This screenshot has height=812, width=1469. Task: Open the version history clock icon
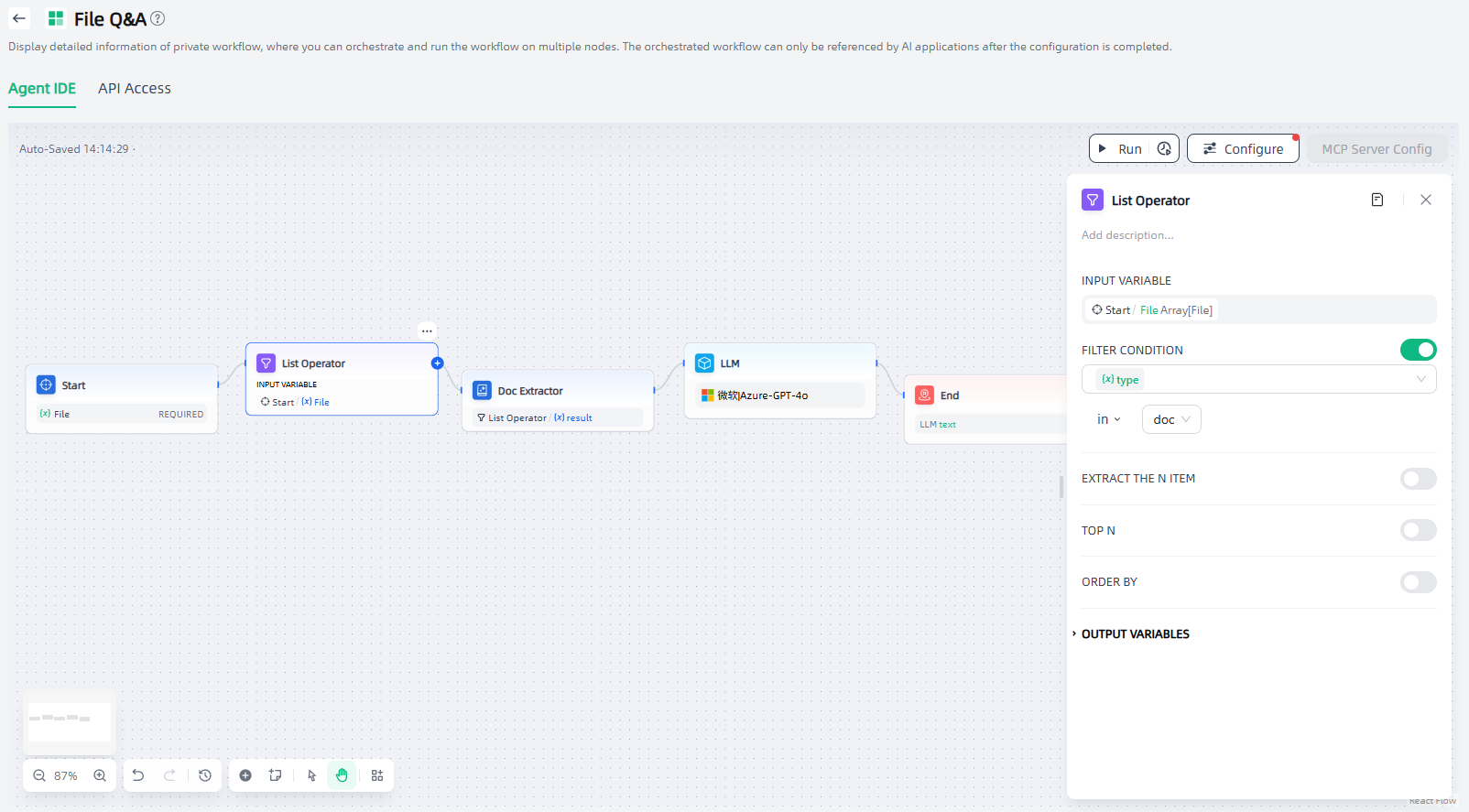pyautogui.click(x=205, y=775)
